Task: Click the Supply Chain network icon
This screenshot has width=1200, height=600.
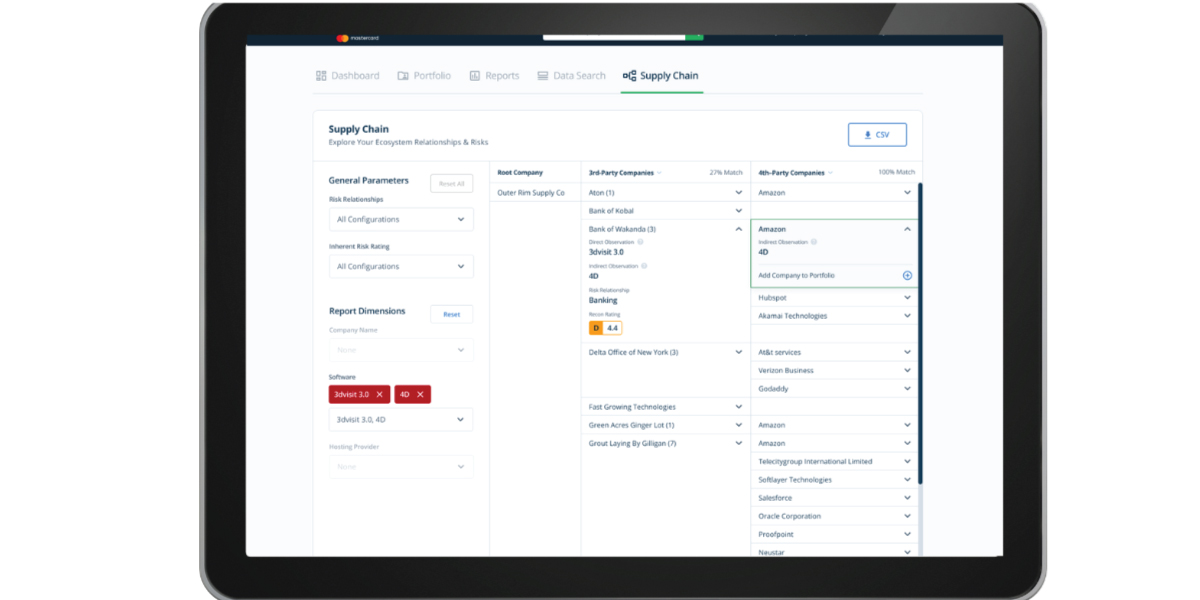Action: tap(628, 75)
